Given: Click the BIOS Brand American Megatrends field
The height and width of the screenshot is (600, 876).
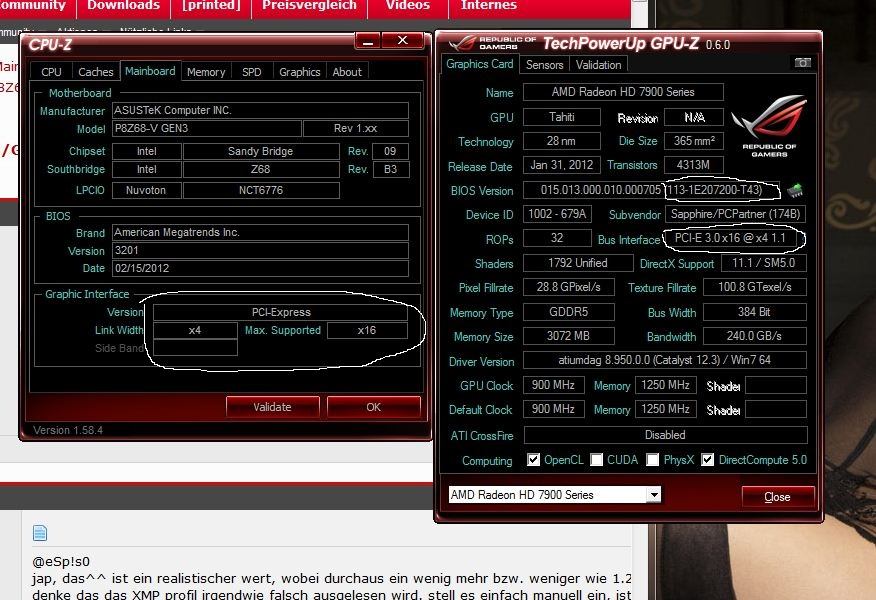Looking at the screenshot, I should [x=260, y=232].
